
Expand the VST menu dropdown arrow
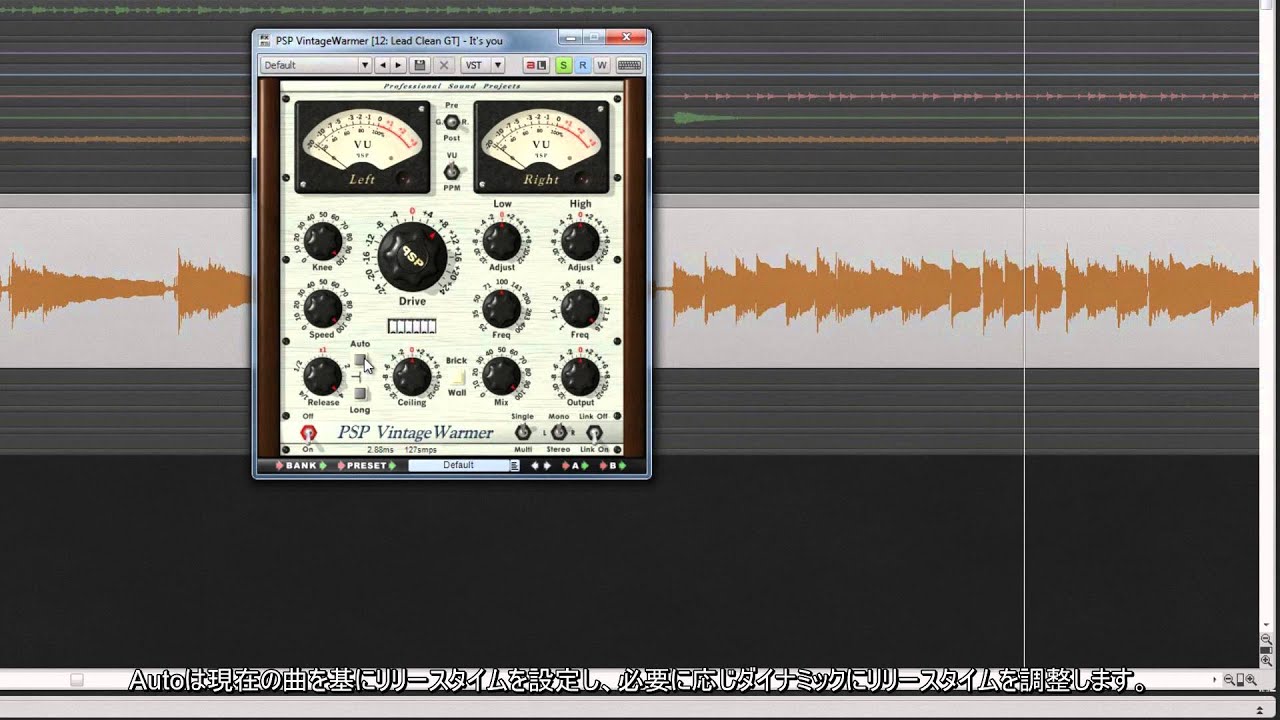click(498, 65)
